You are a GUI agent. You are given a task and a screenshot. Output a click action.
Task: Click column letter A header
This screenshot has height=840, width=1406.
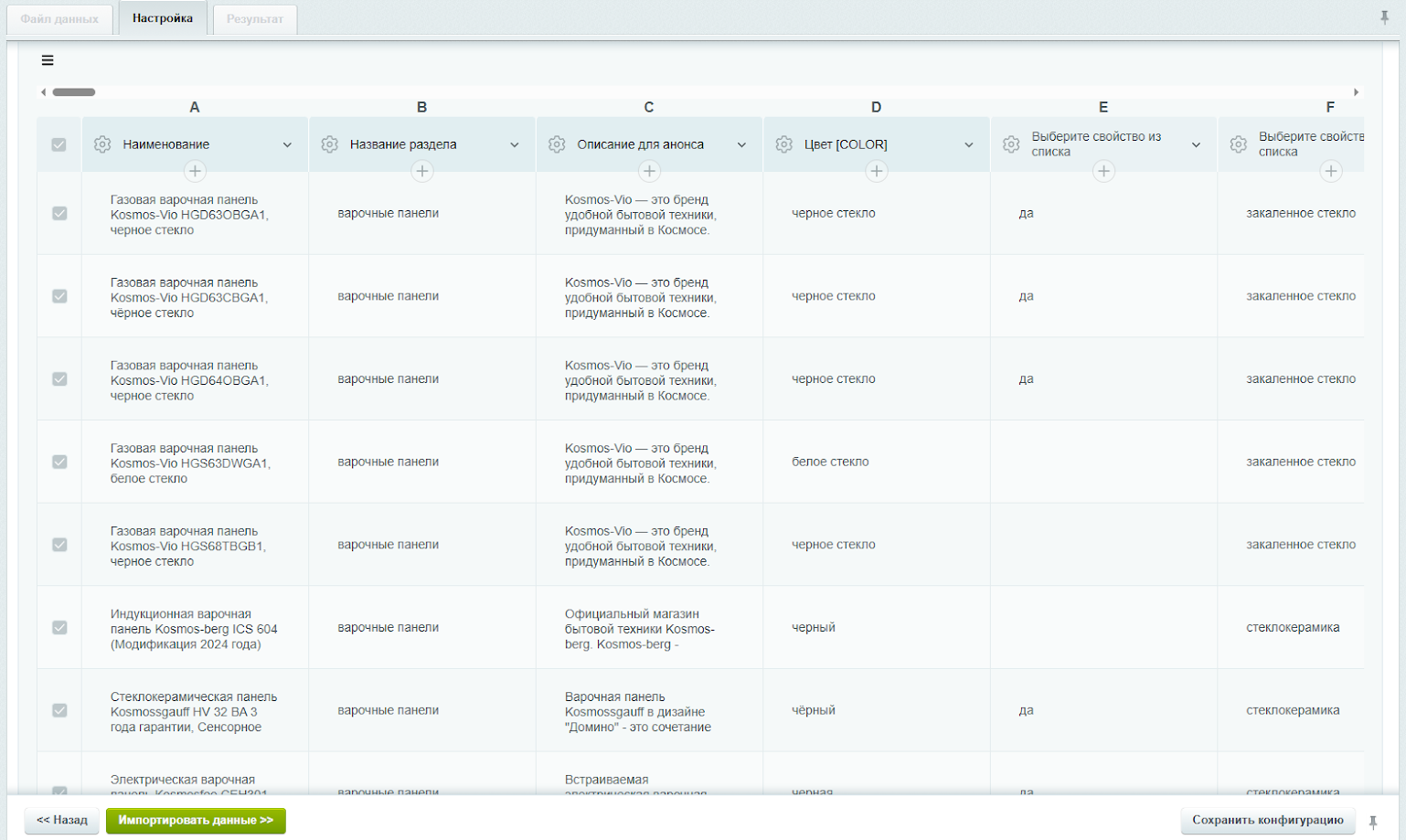[x=195, y=107]
